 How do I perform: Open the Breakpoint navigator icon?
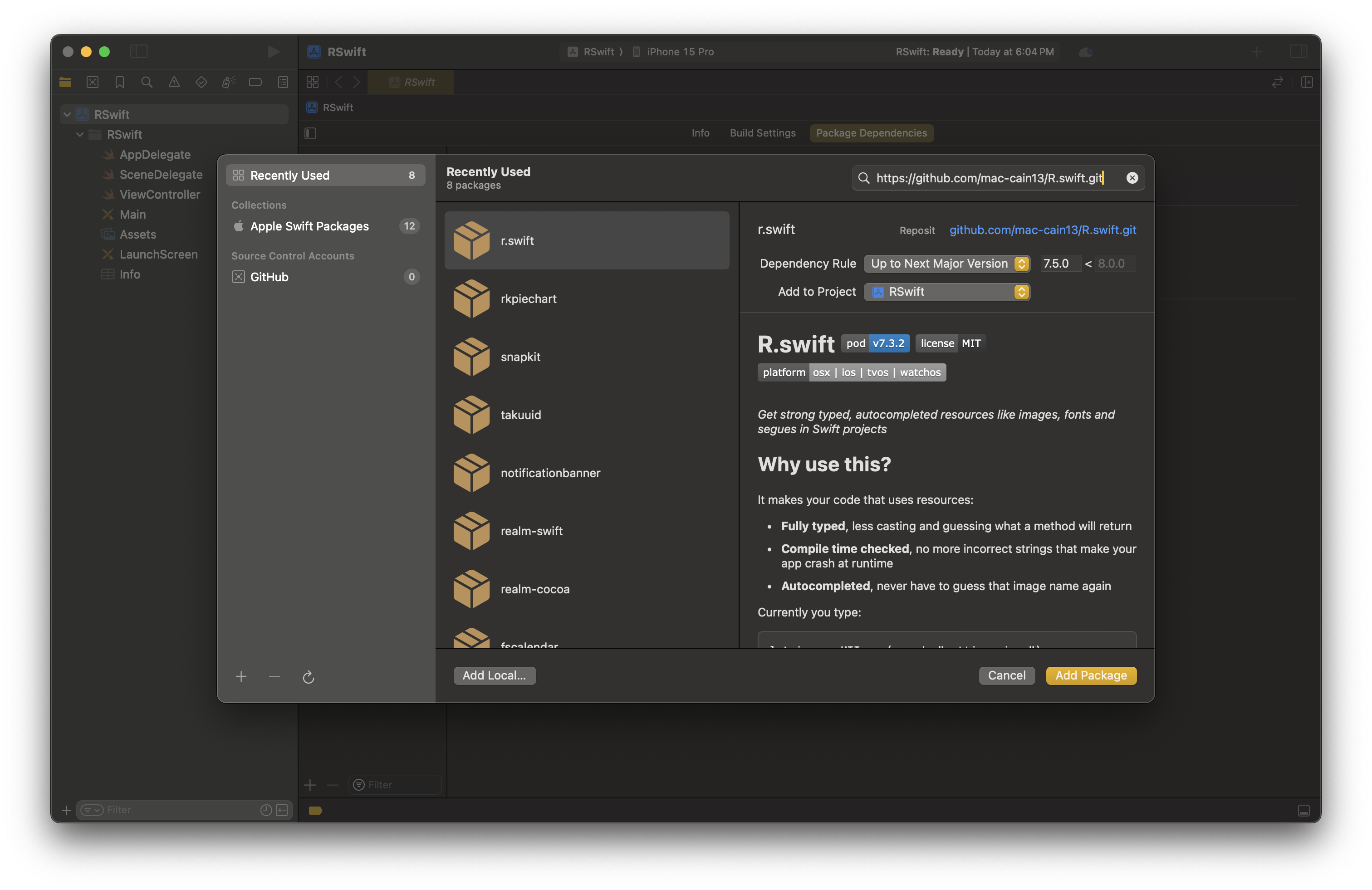[x=255, y=83]
